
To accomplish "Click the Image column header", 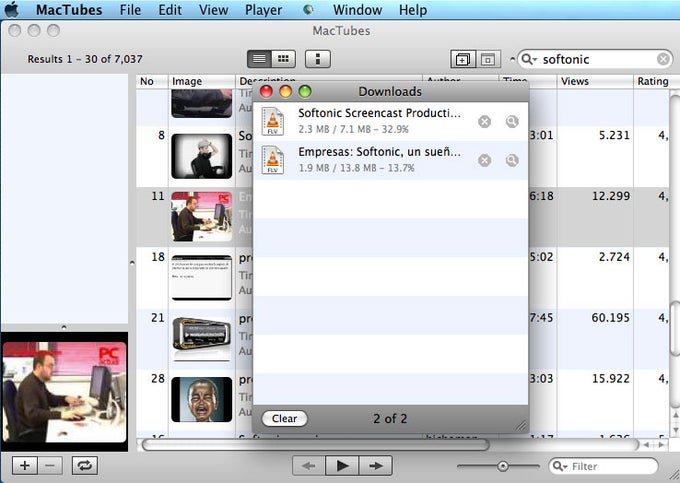I will pos(202,81).
